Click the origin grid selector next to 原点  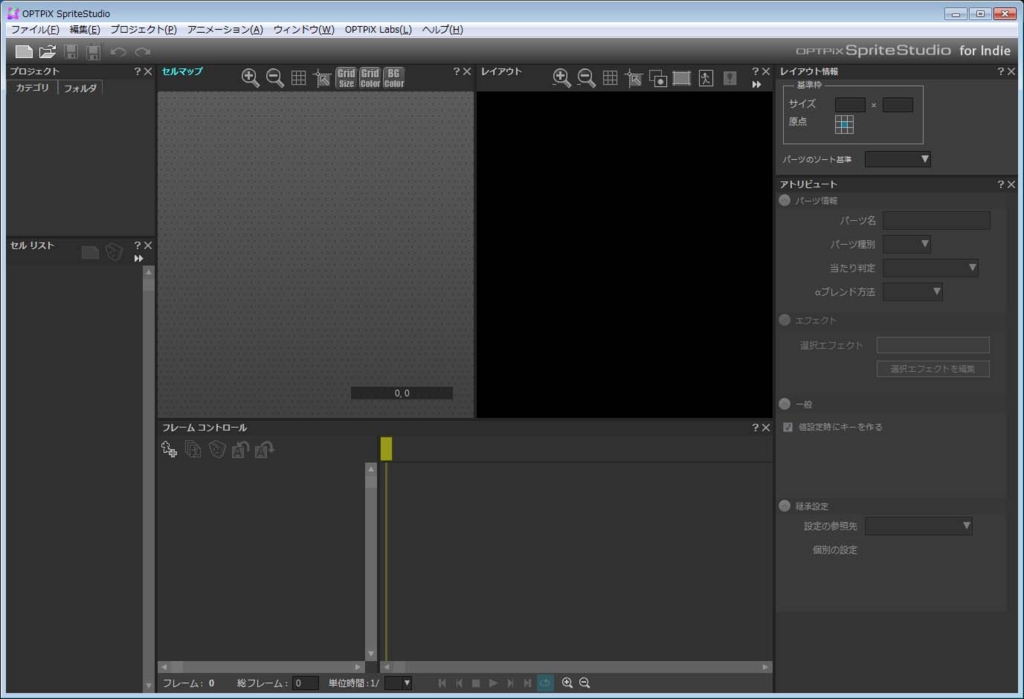pyautogui.click(x=844, y=124)
